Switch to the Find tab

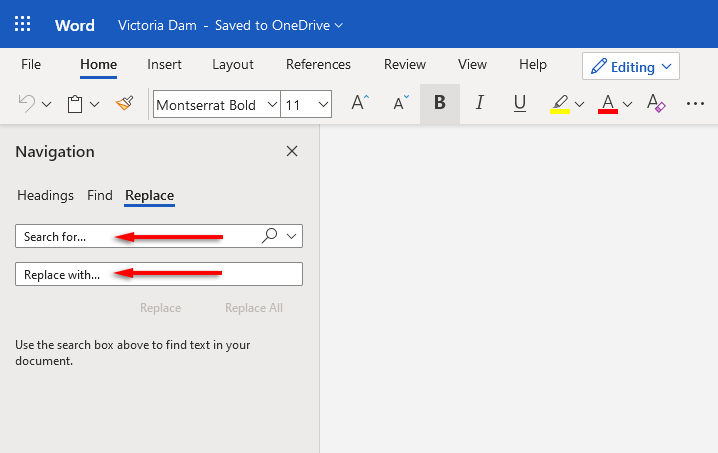100,195
